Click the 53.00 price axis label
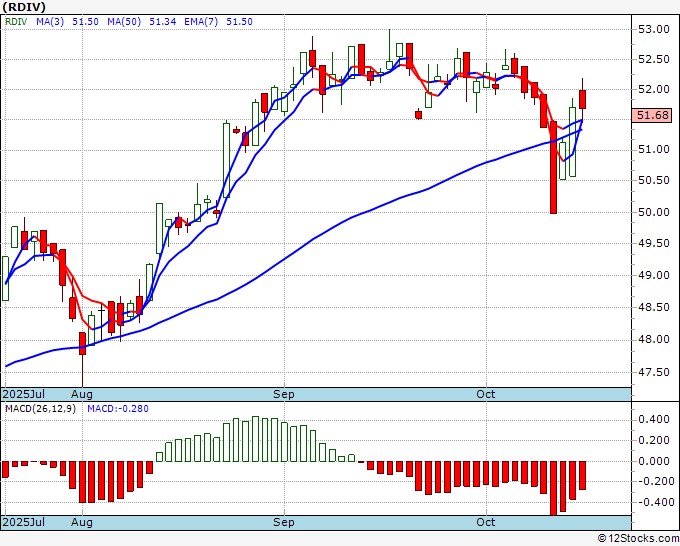 click(654, 29)
